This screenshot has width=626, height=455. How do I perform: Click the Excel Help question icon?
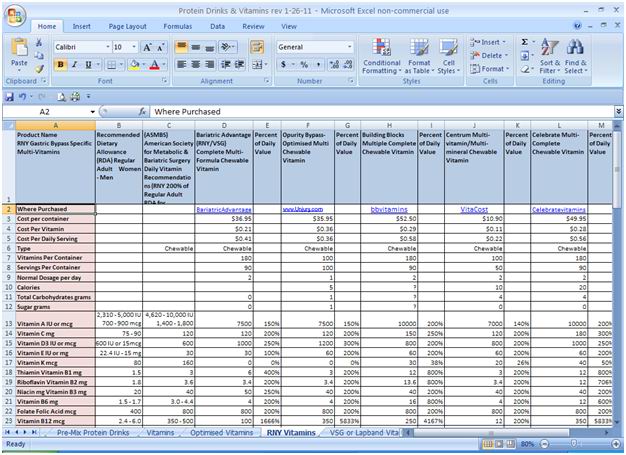click(x=577, y=26)
